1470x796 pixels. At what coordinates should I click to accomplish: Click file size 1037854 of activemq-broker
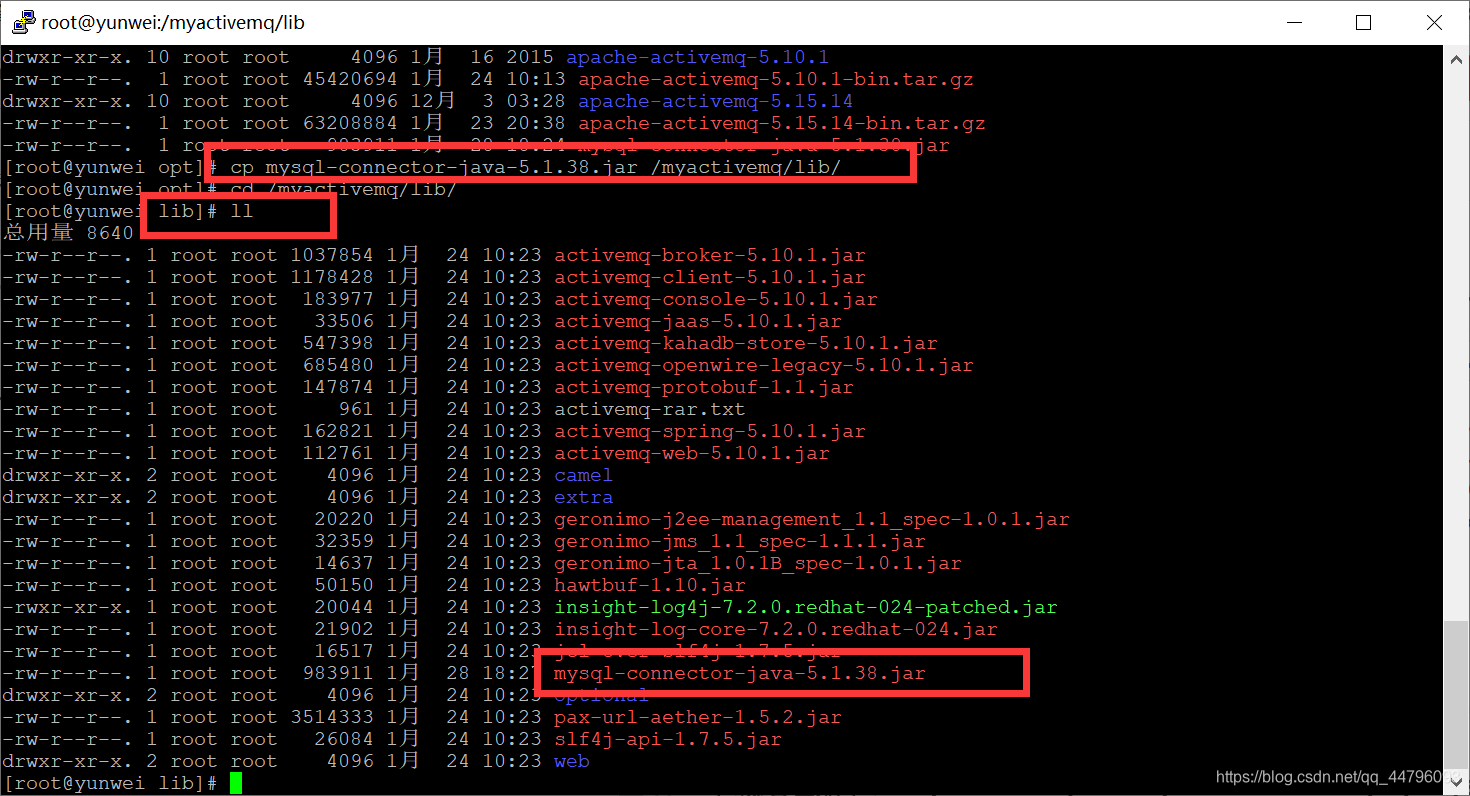pyautogui.click(x=331, y=255)
